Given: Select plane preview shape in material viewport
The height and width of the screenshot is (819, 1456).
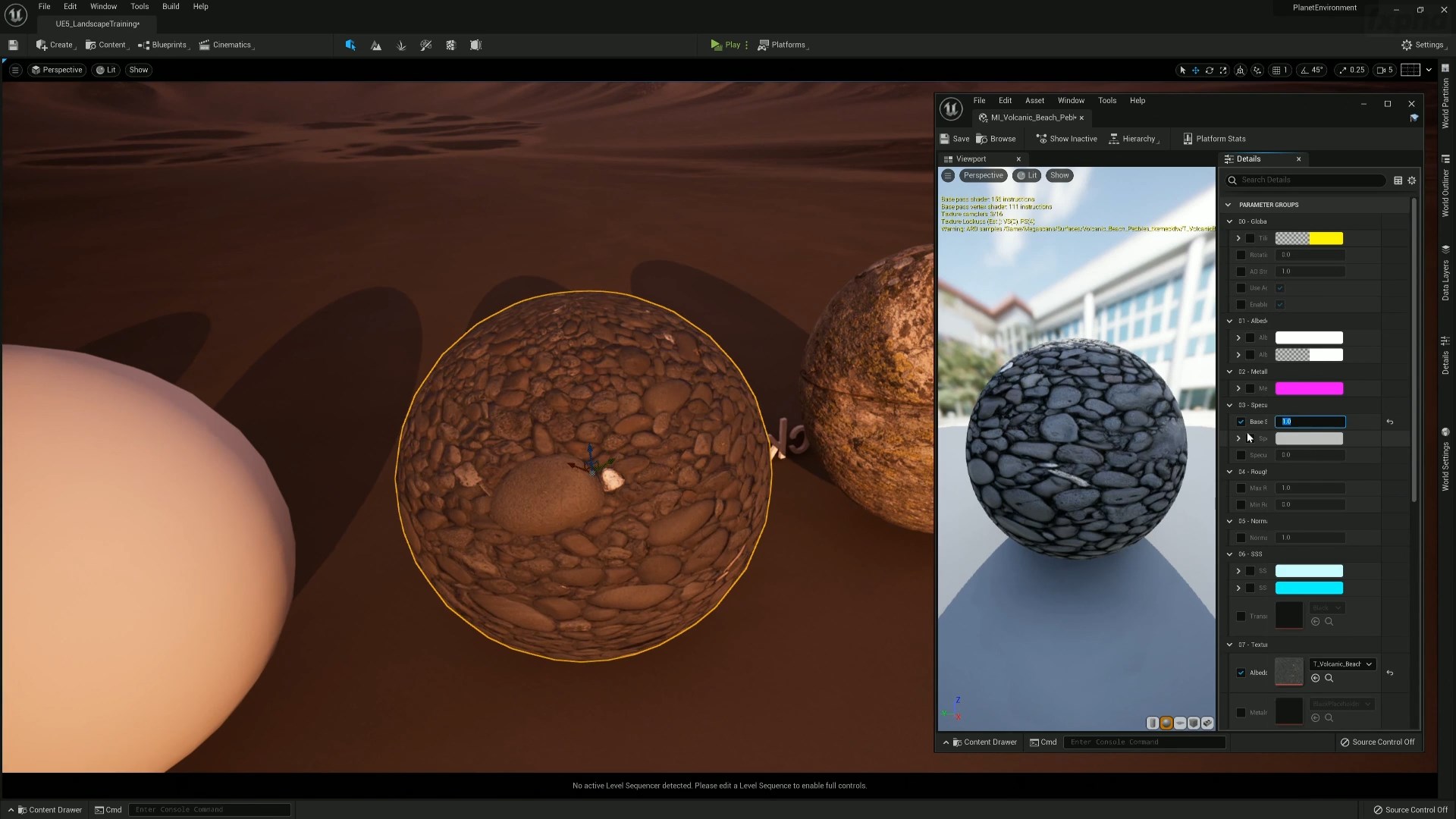Looking at the screenshot, I should click(x=1180, y=723).
